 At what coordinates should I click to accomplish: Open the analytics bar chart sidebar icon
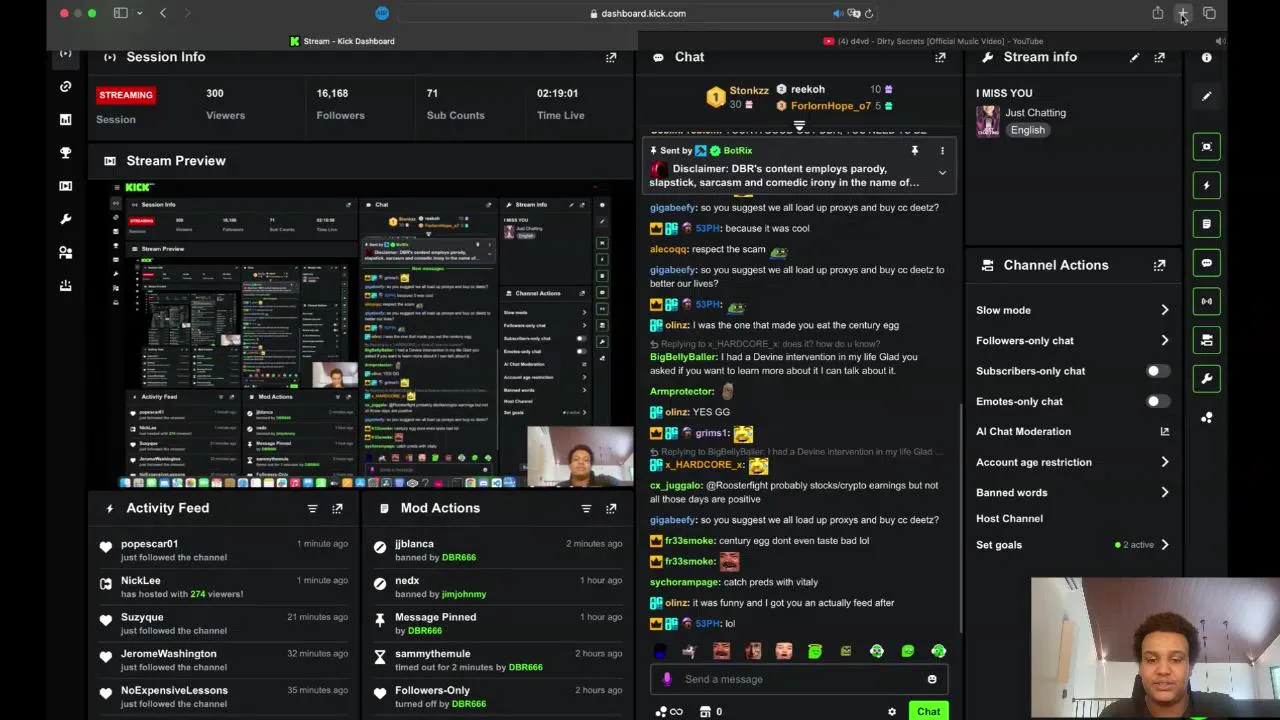(65, 119)
